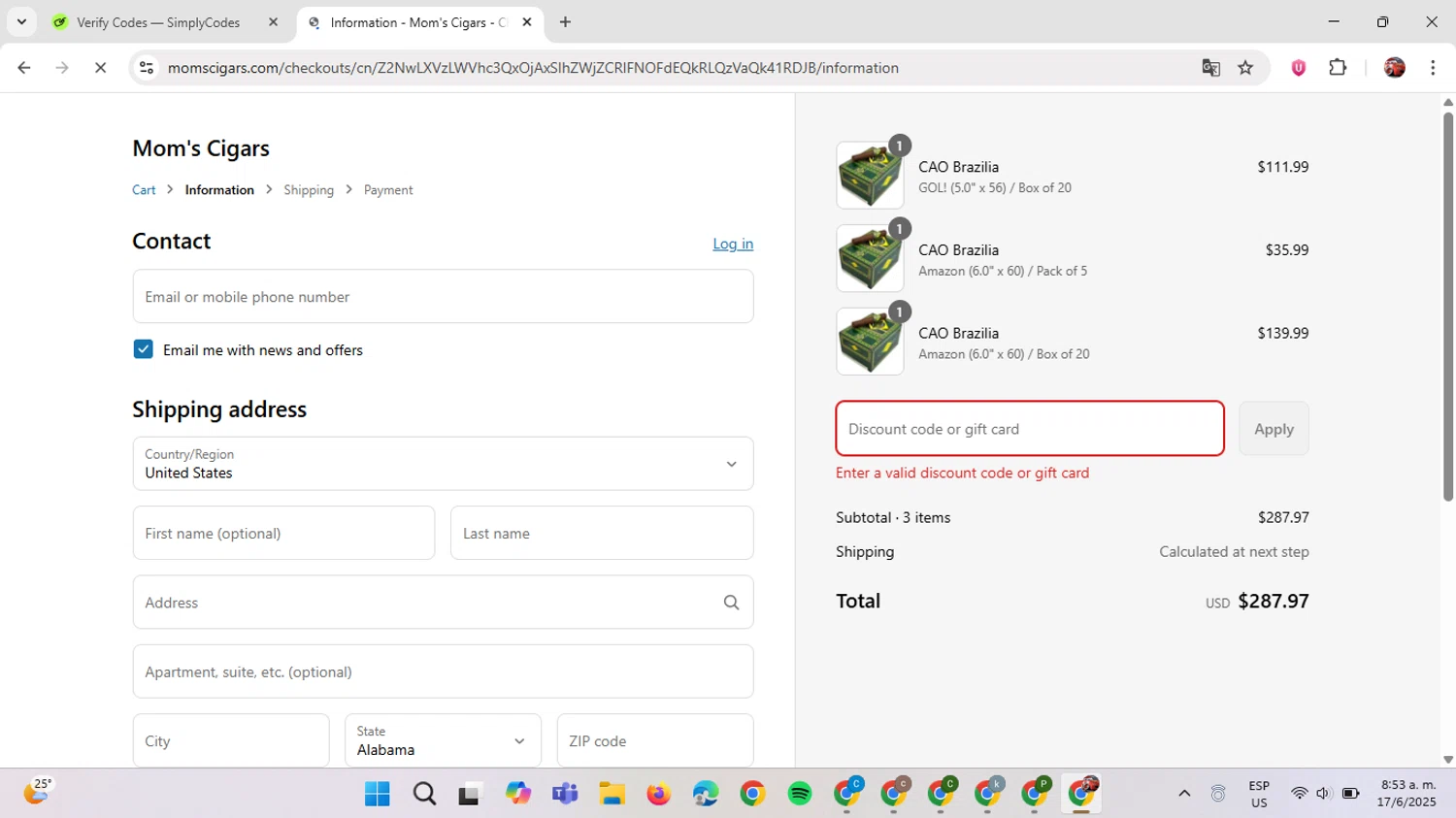
Task: Focus the Email or mobile phone field
Action: (443, 296)
